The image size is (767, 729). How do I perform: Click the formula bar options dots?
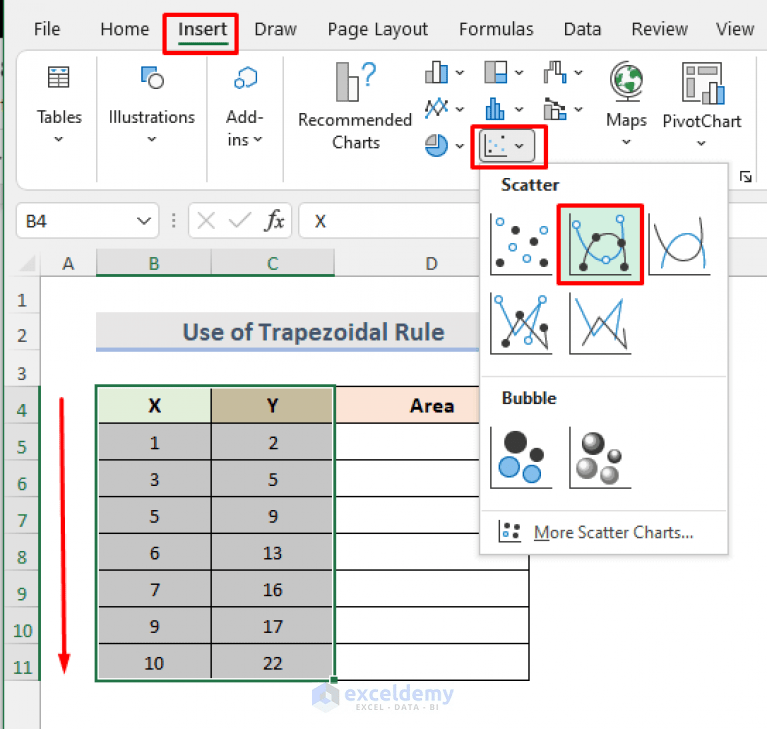[x=174, y=221]
